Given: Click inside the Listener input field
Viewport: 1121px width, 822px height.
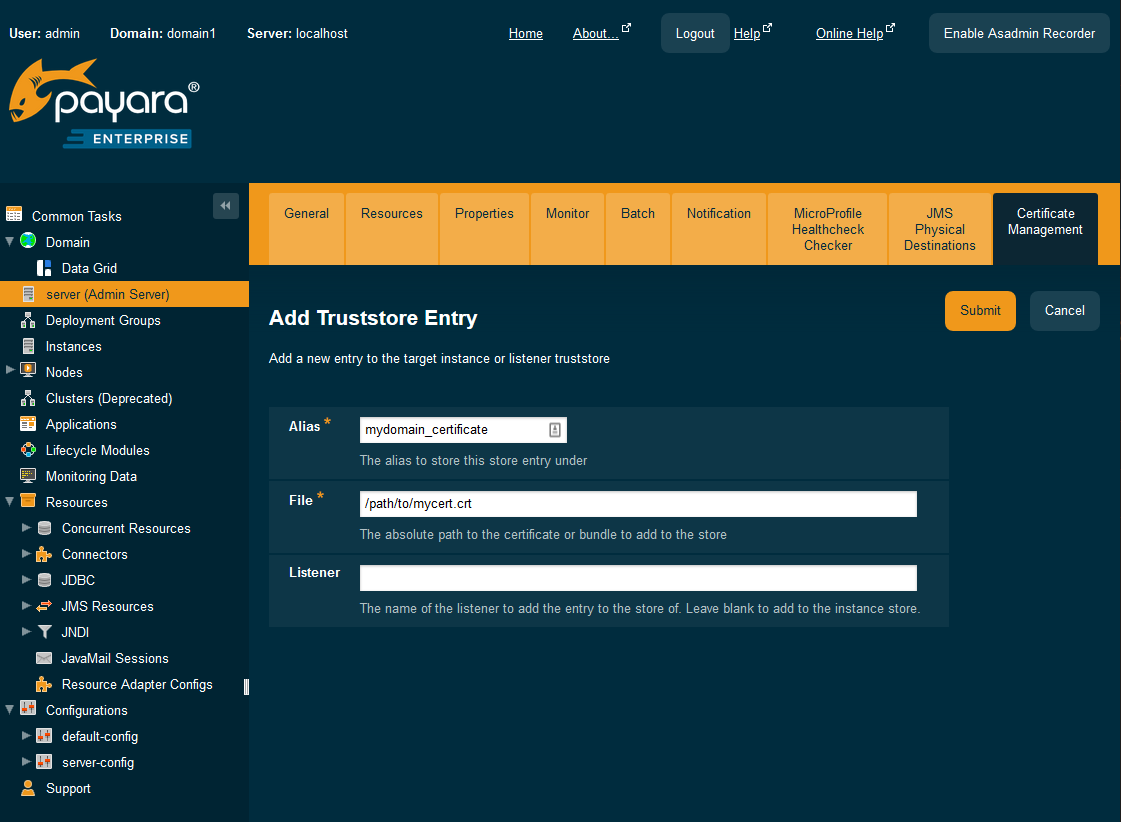Looking at the screenshot, I should pyautogui.click(x=637, y=577).
